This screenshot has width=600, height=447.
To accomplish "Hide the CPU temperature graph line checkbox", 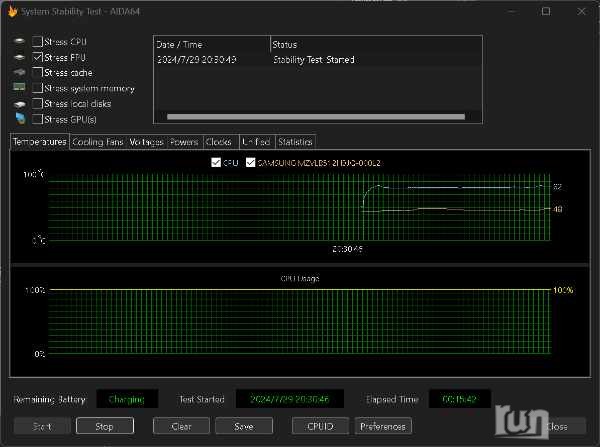I will coord(216,162).
